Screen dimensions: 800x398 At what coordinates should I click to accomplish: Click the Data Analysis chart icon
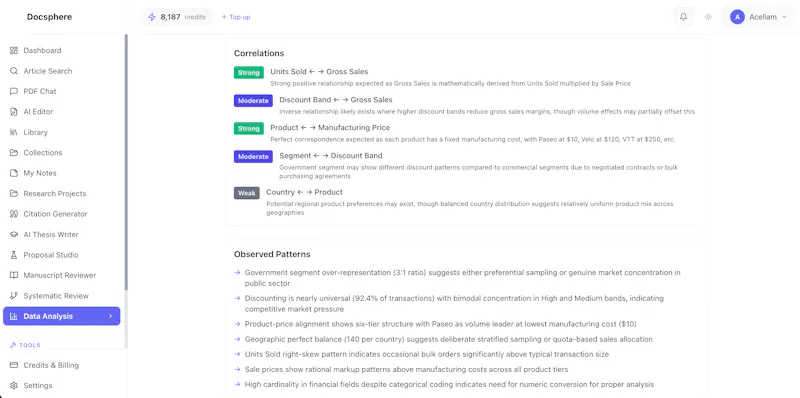tap(14, 316)
